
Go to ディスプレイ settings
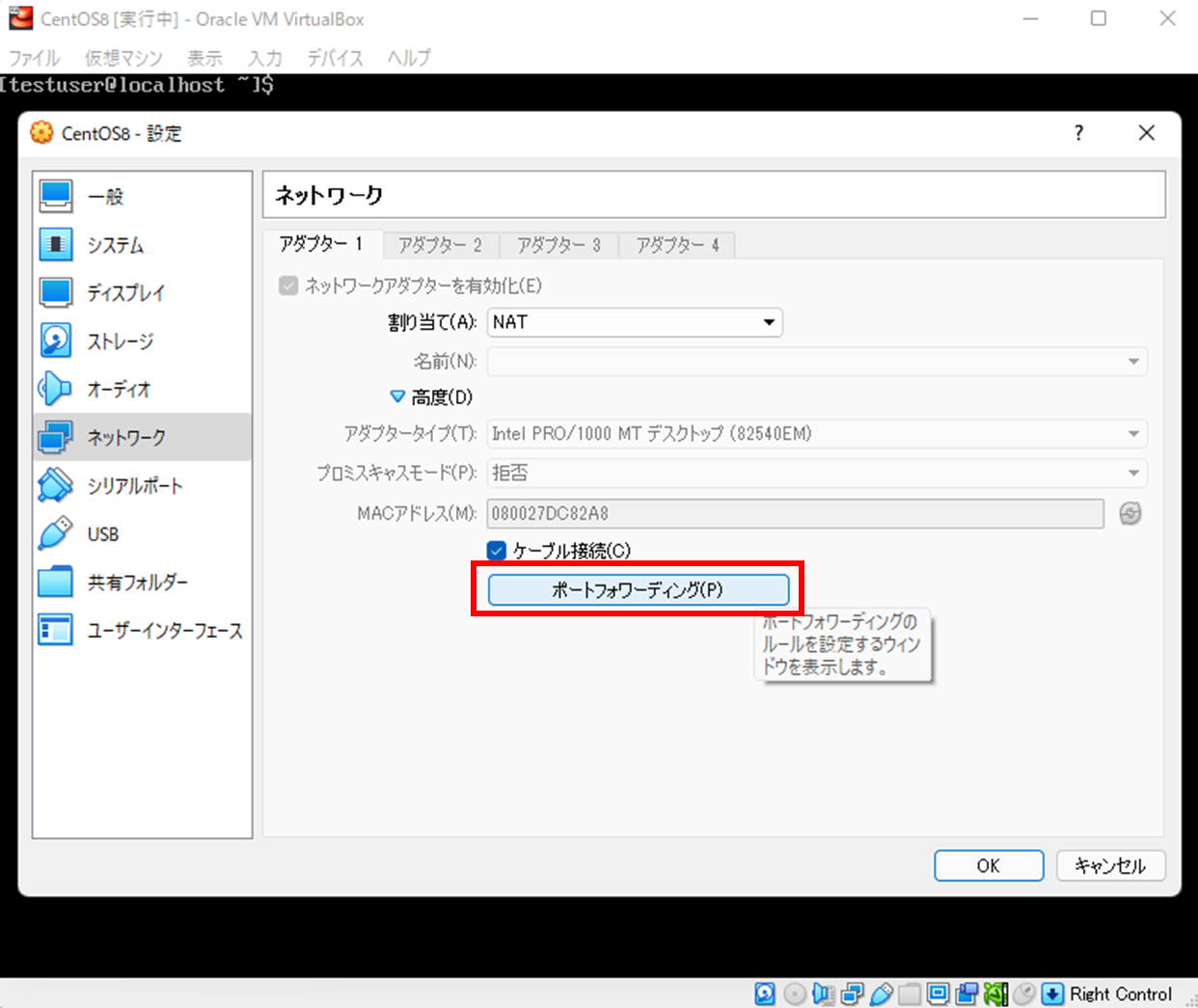click(125, 293)
